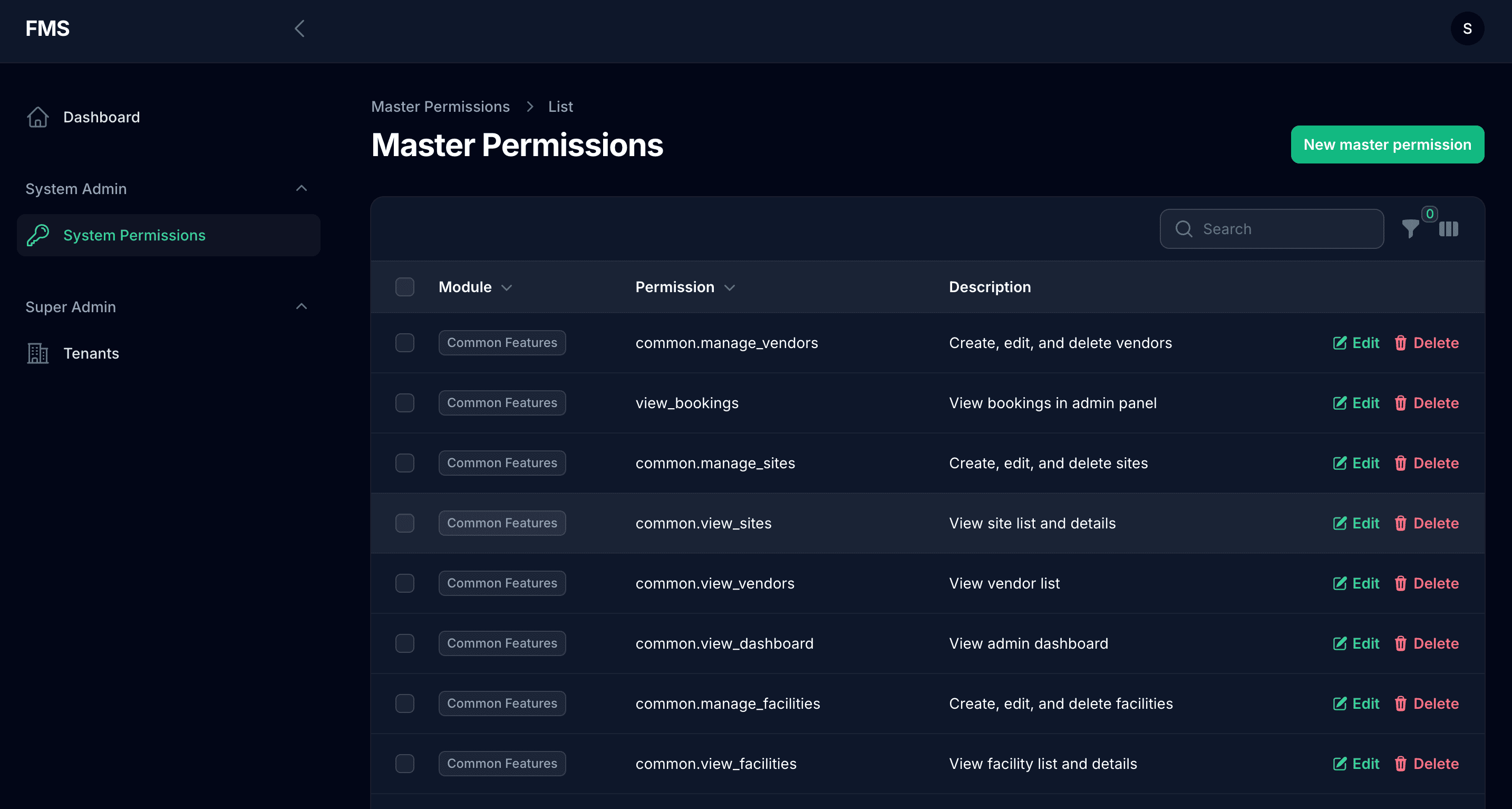Collapse sidebar with the left chevron
The image size is (1512, 809).
coord(299,28)
